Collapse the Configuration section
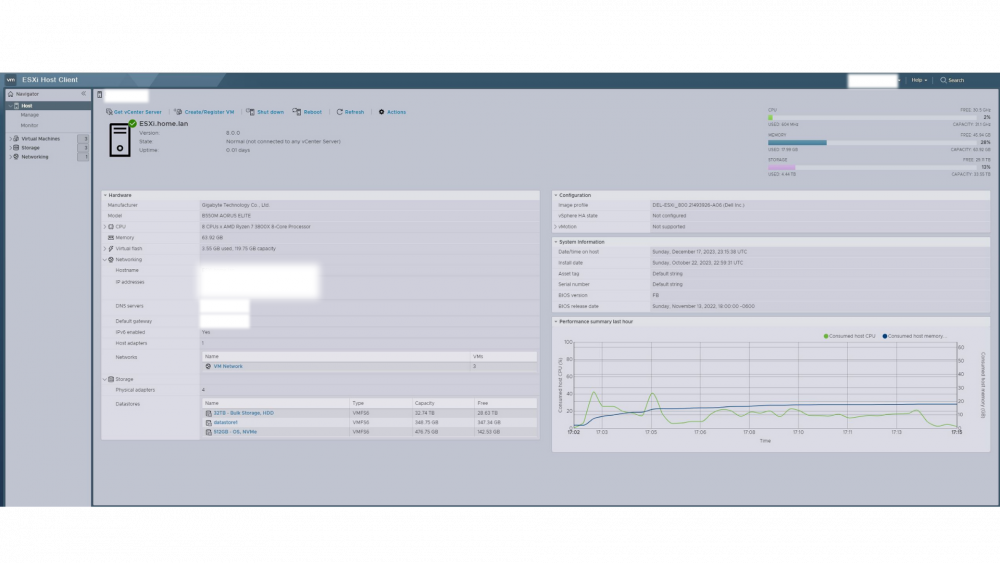 point(555,195)
